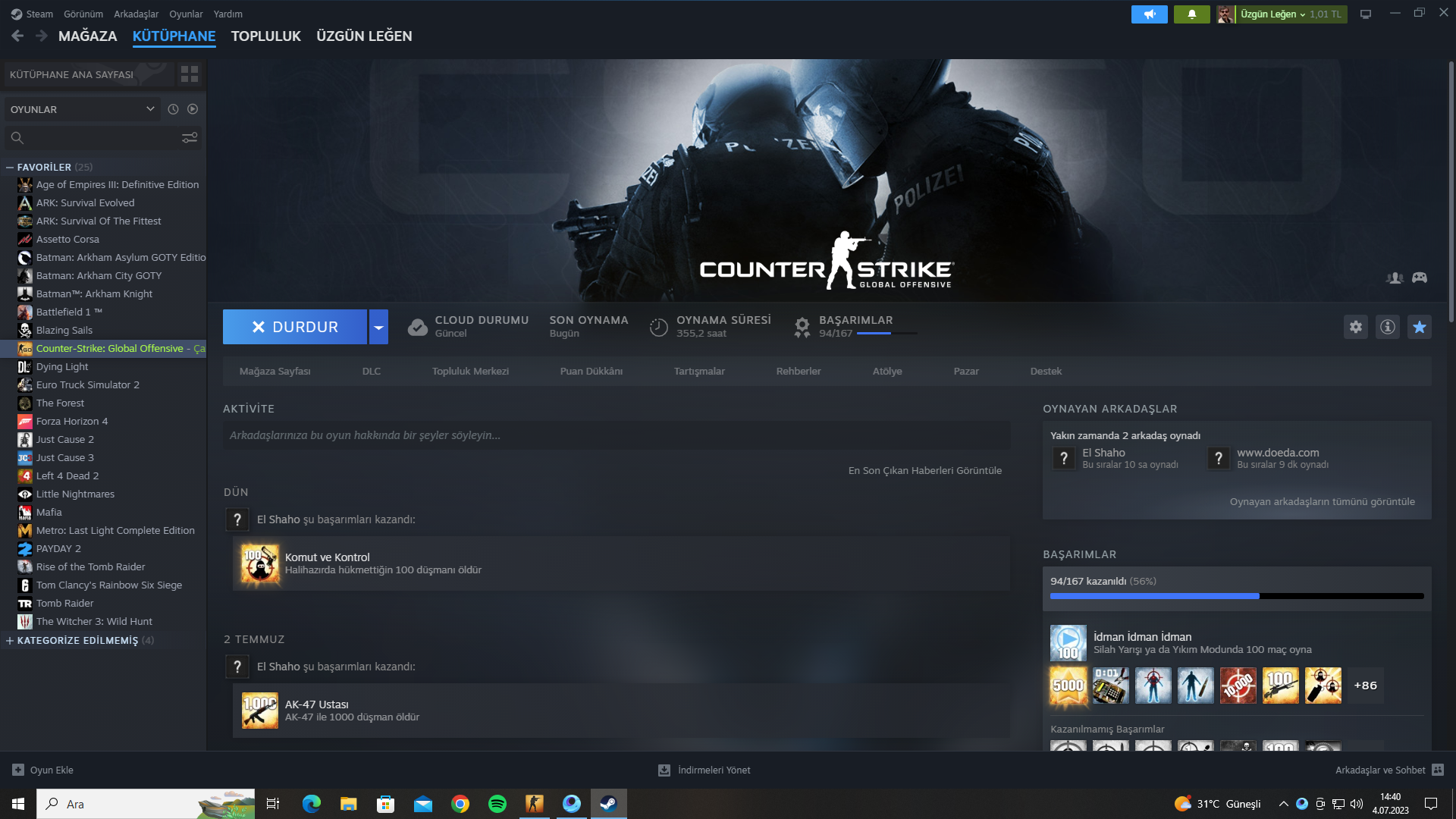Collapse the FAVORİLER category
The width and height of the screenshot is (1456, 819).
(x=10, y=167)
